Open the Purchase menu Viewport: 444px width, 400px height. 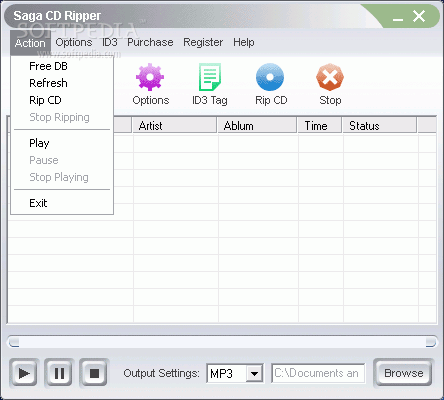pos(150,42)
